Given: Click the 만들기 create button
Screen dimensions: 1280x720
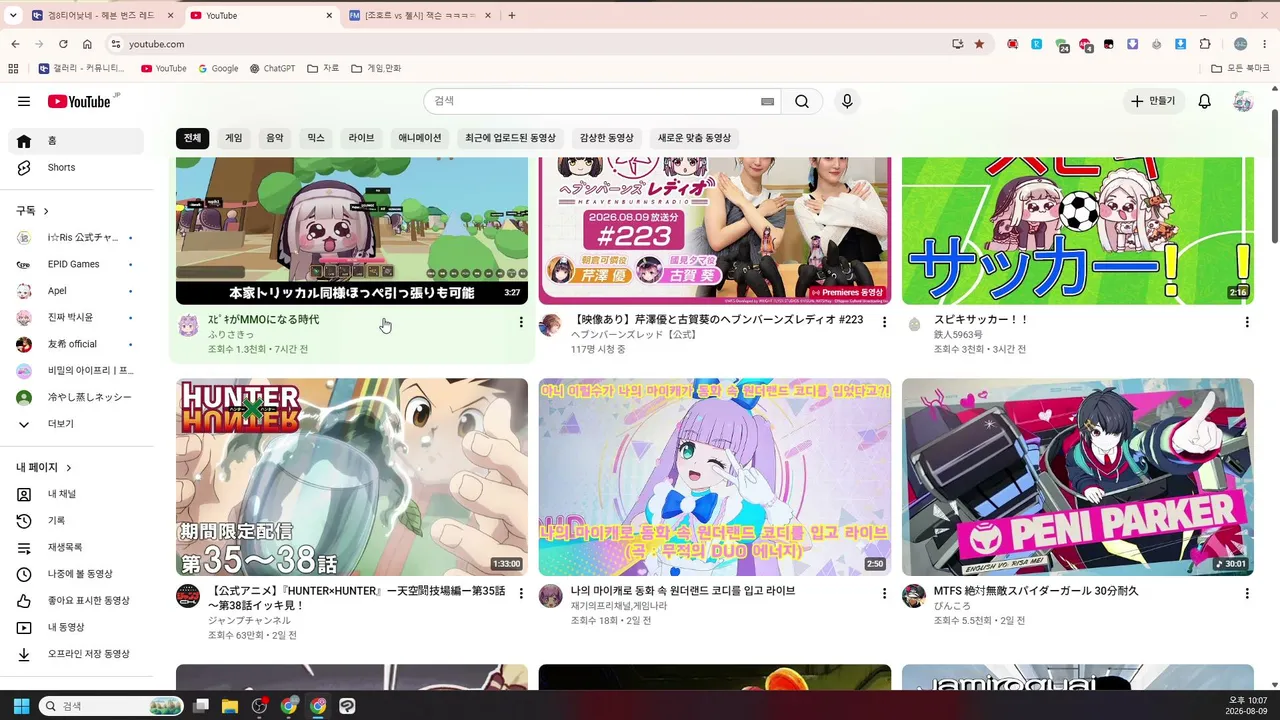Looking at the screenshot, I should tap(1153, 101).
